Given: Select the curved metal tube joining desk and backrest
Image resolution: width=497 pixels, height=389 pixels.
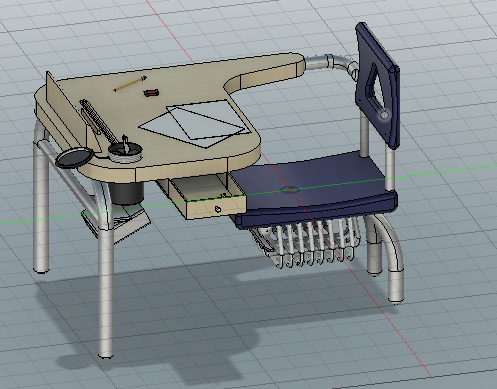Looking at the screenshot, I should point(332,63).
